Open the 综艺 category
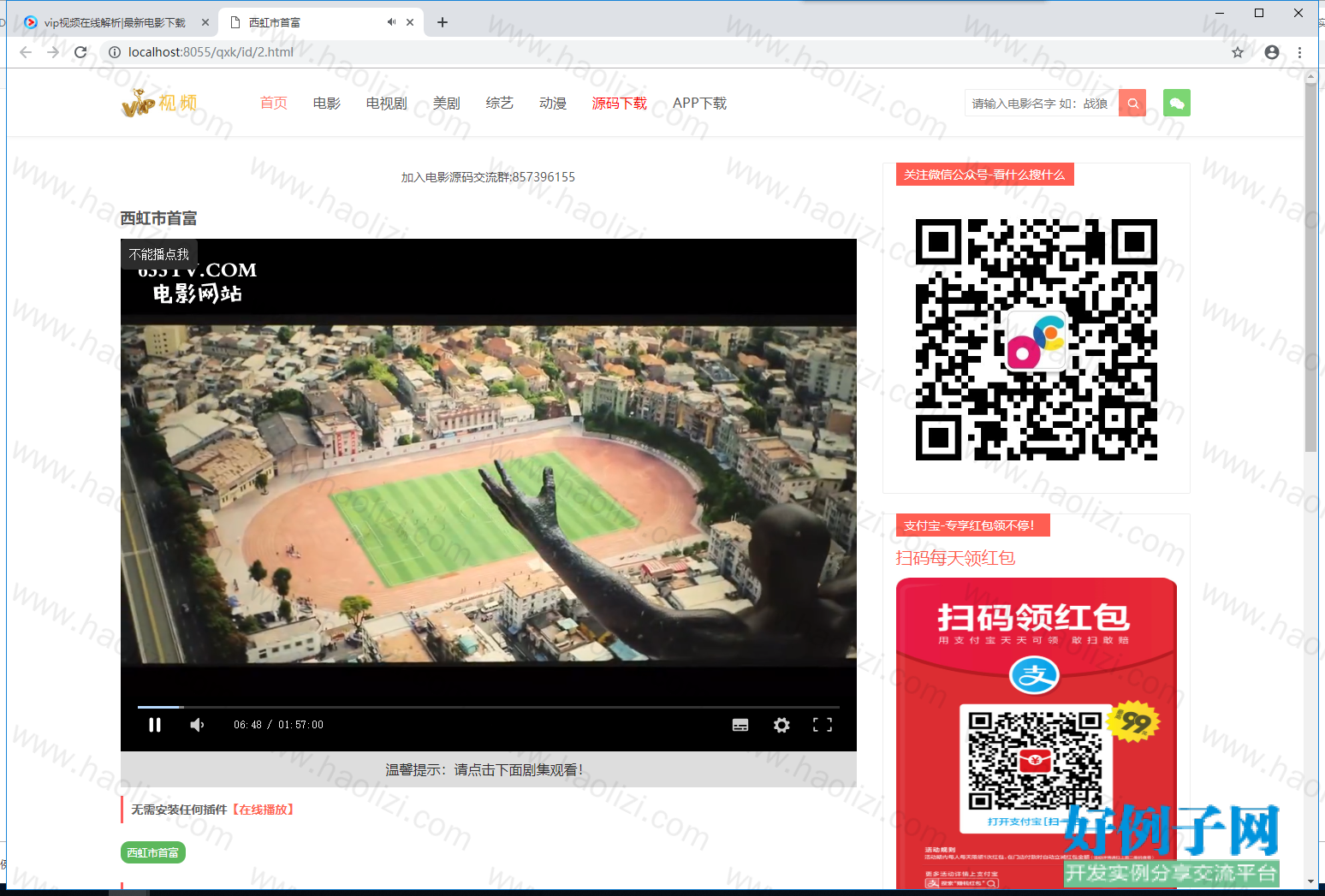The width and height of the screenshot is (1325, 896). (x=500, y=103)
